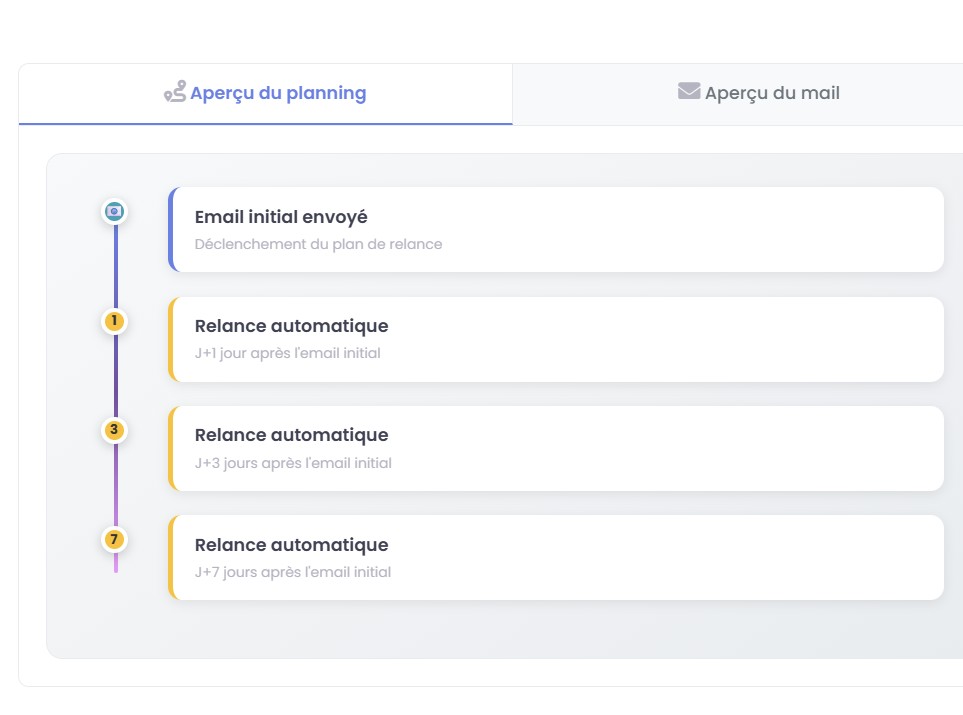The height and width of the screenshot is (715, 963).
Task: Click "J+1 jour après l'email initial" text
Action: pos(287,353)
